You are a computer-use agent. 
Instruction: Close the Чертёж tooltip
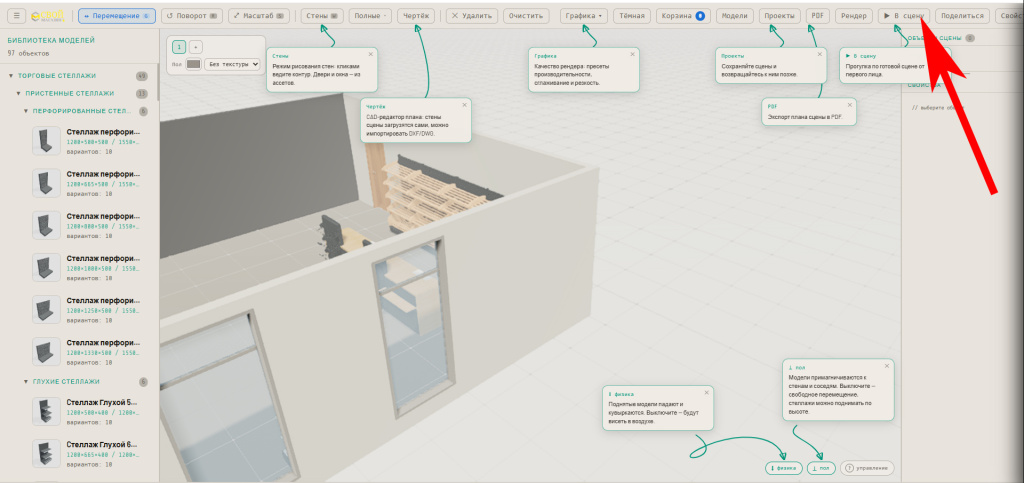[x=464, y=104]
